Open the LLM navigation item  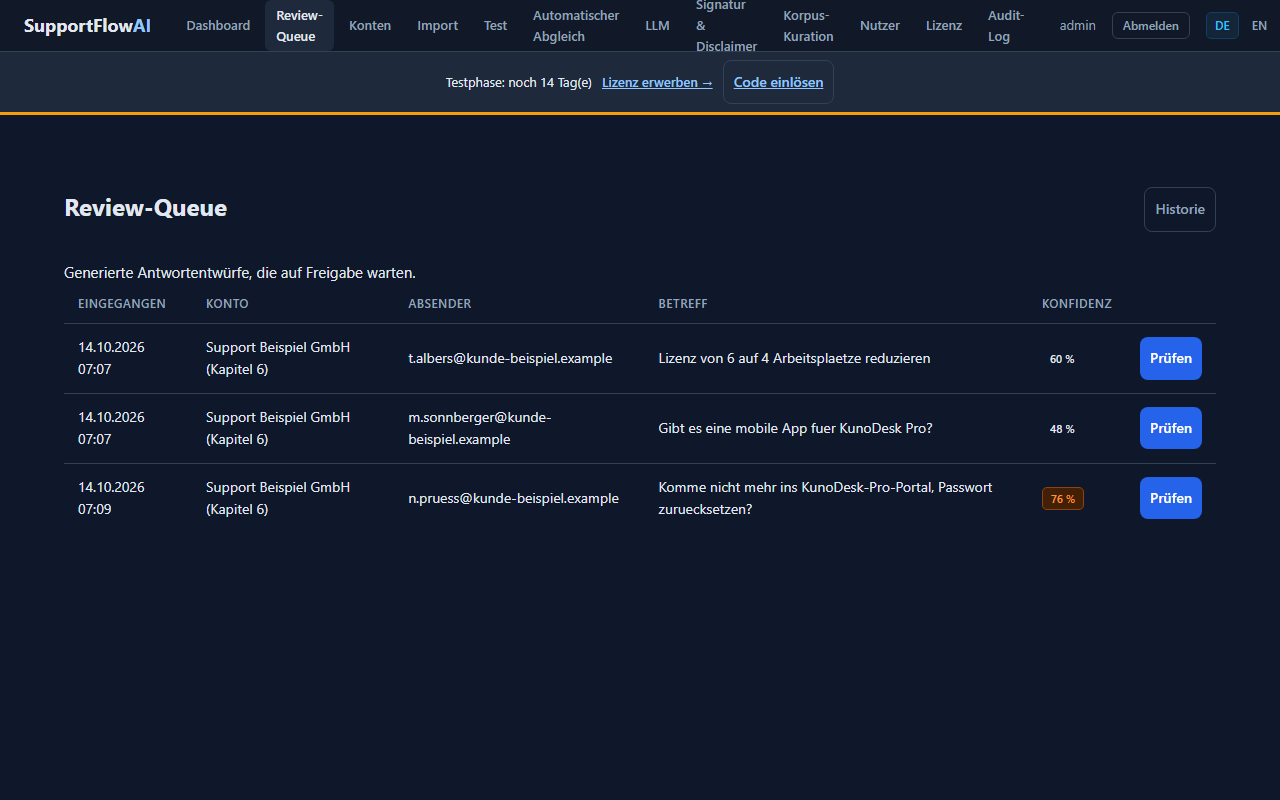click(657, 26)
